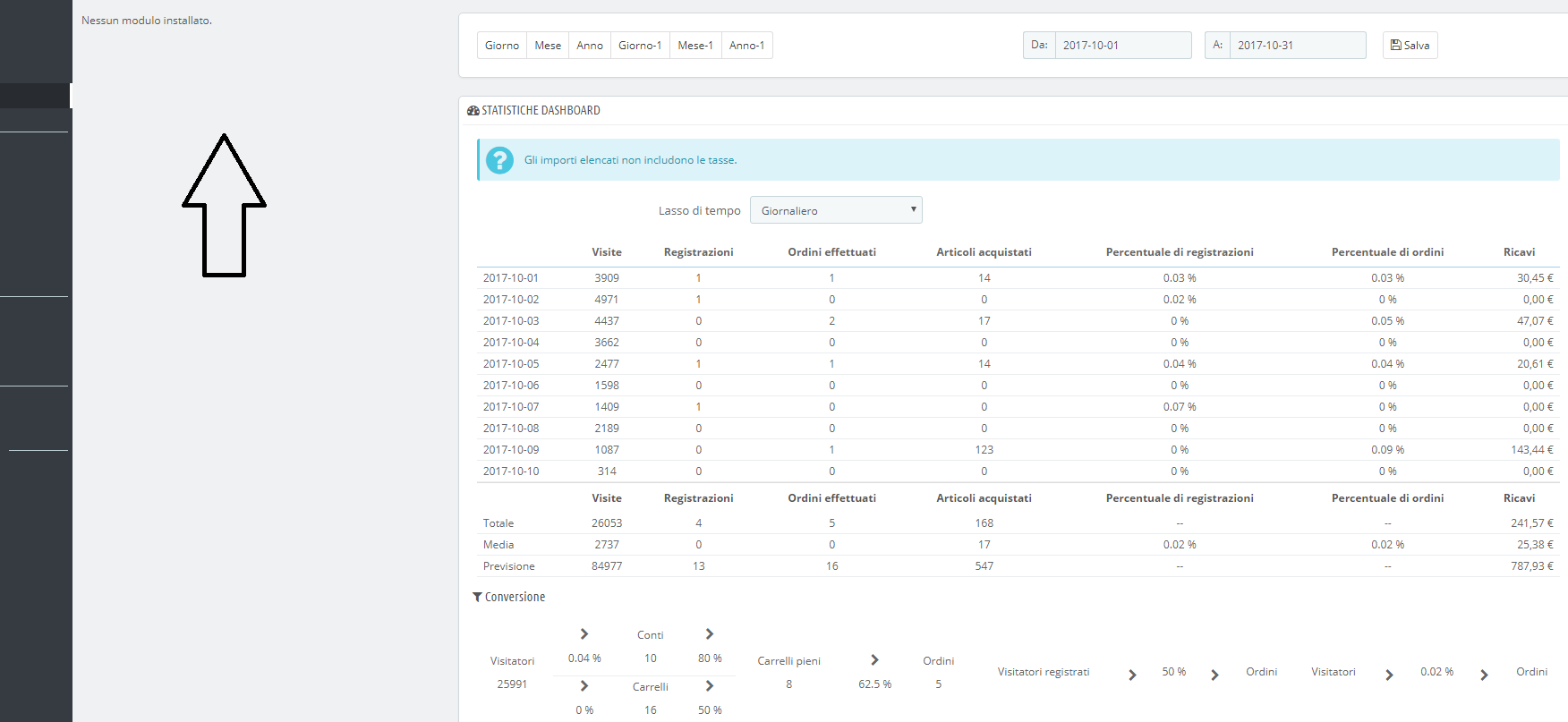Click the total revenue 241,57 €
Screen dimensions: 1568x722
[1532, 523]
